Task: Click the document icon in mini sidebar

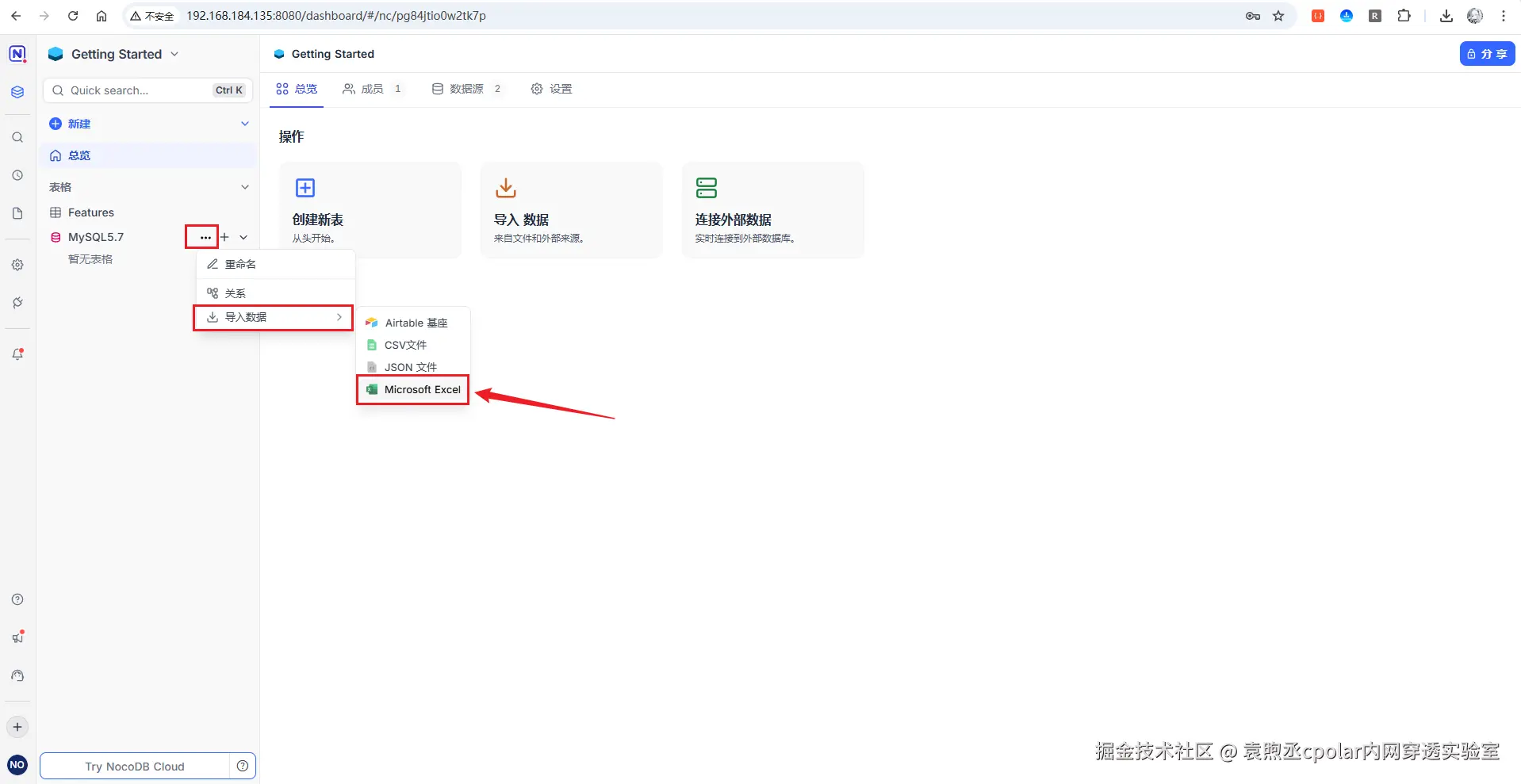Action: (17, 213)
